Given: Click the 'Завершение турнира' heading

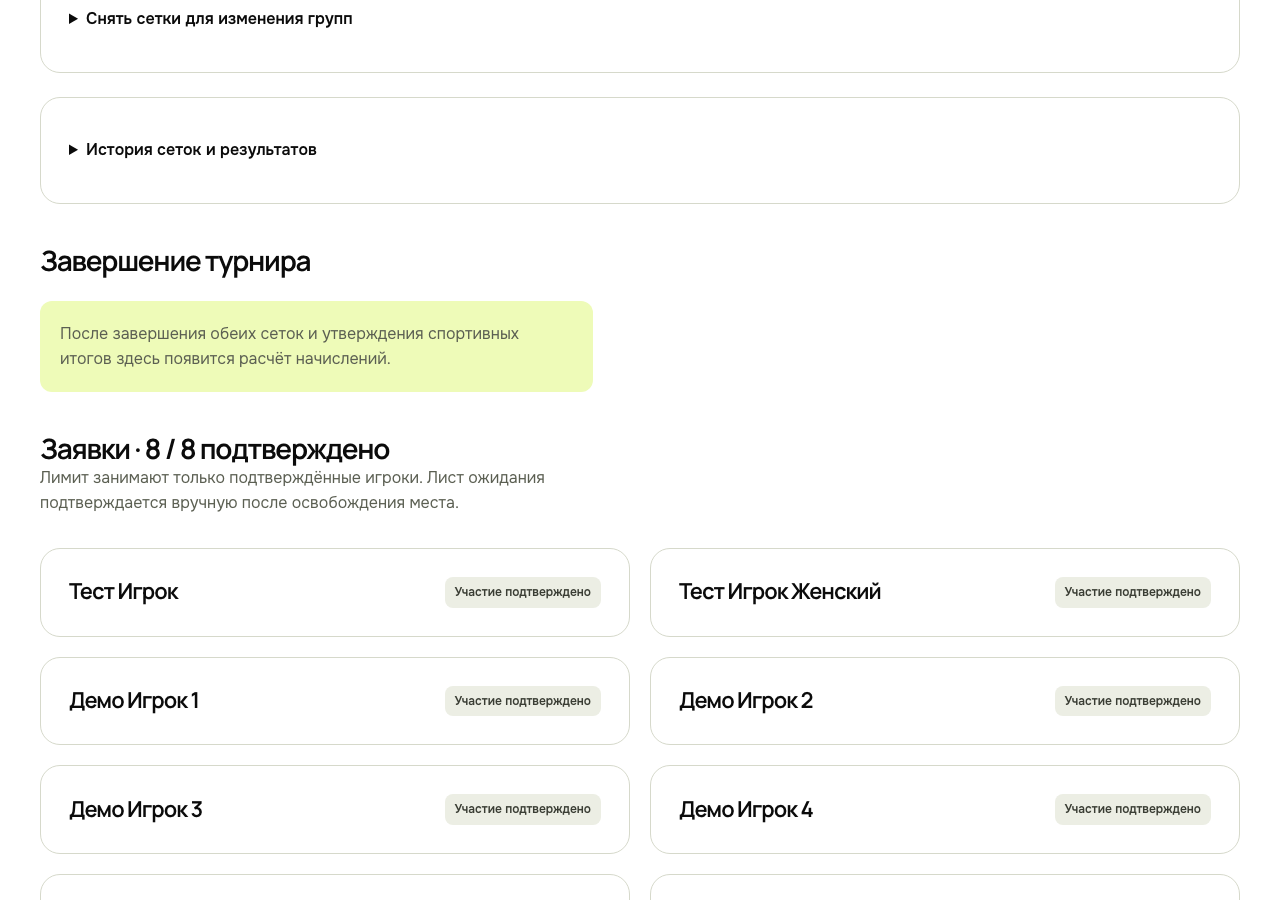Looking at the screenshot, I should coord(175,261).
